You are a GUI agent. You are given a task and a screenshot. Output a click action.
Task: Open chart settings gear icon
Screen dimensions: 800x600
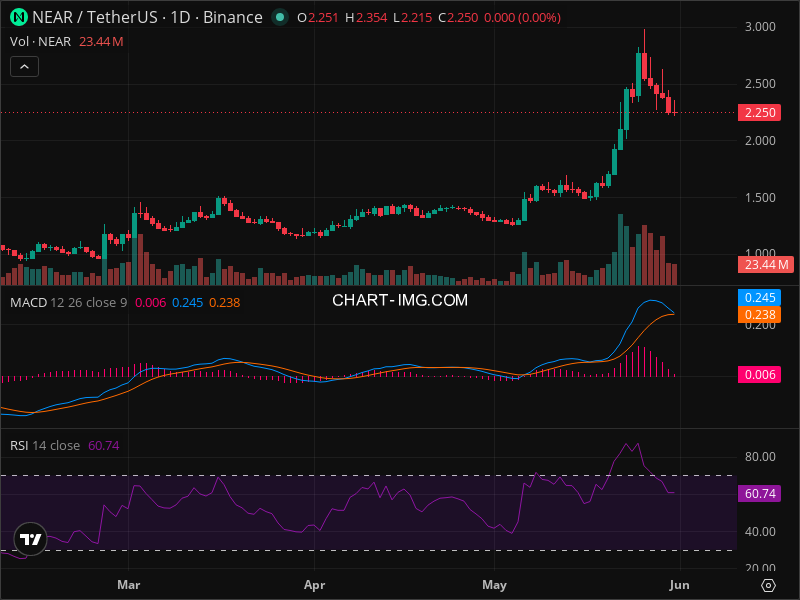point(768,585)
